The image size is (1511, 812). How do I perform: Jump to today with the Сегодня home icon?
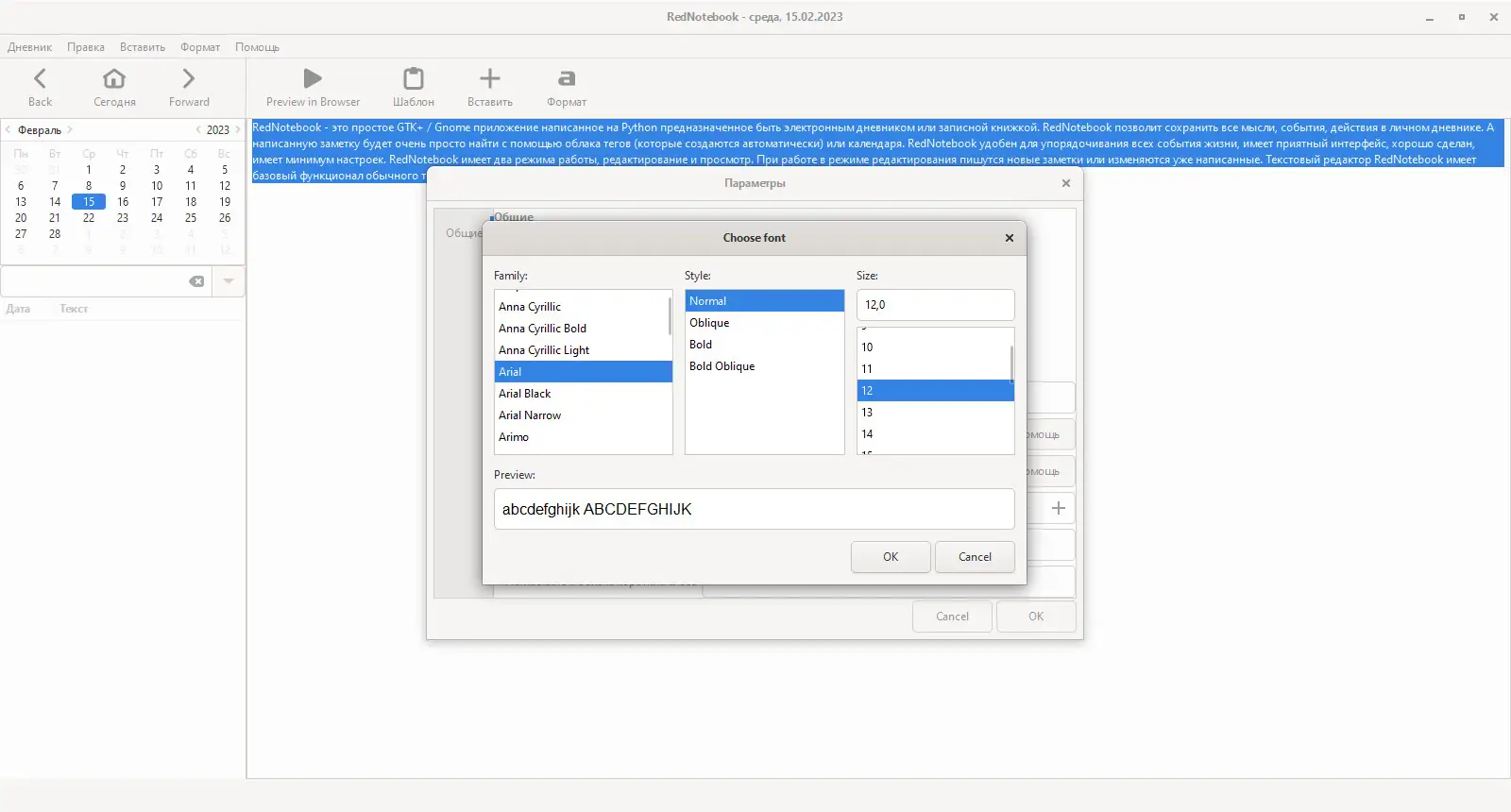(114, 88)
